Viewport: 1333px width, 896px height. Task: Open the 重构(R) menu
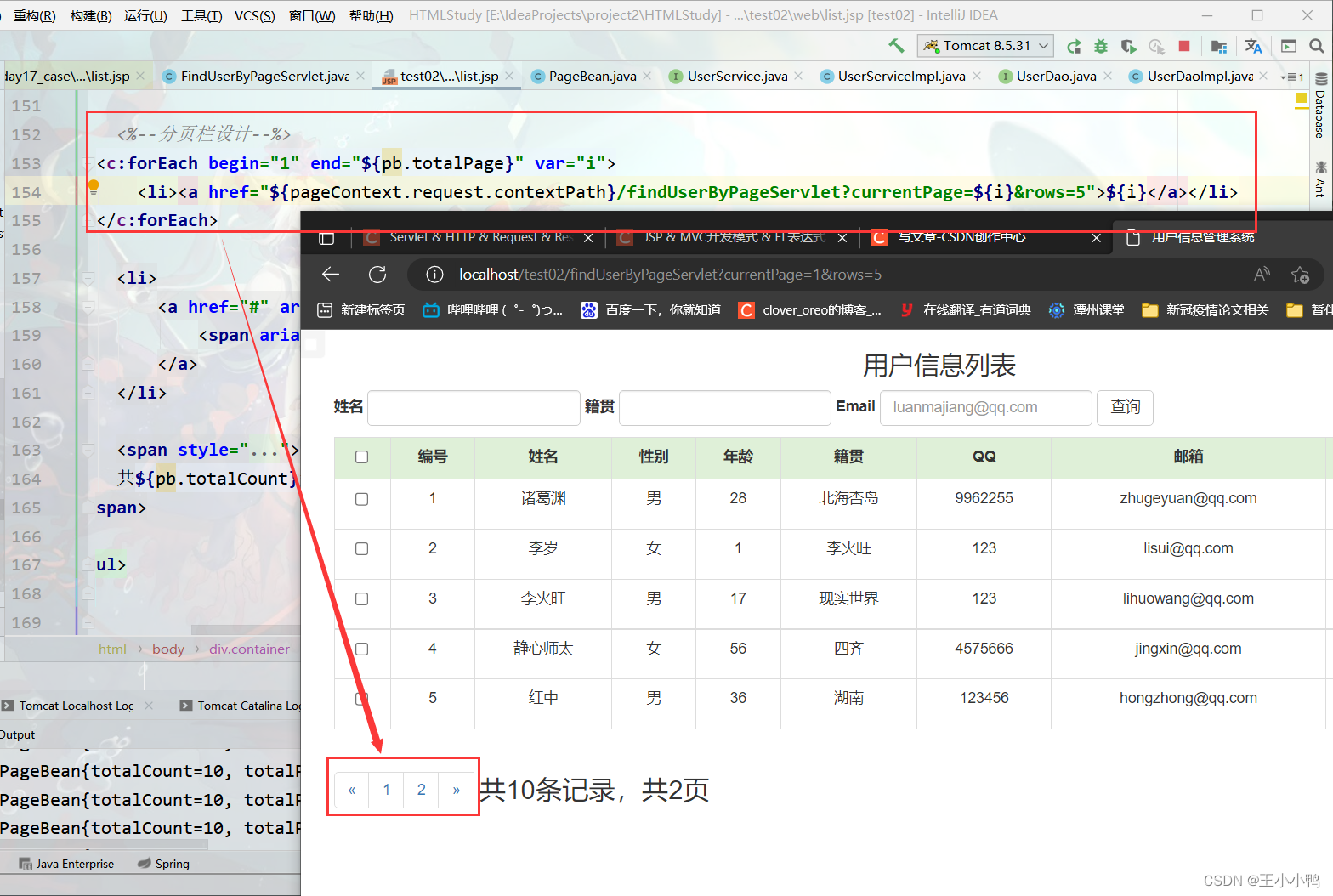[x=35, y=15]
